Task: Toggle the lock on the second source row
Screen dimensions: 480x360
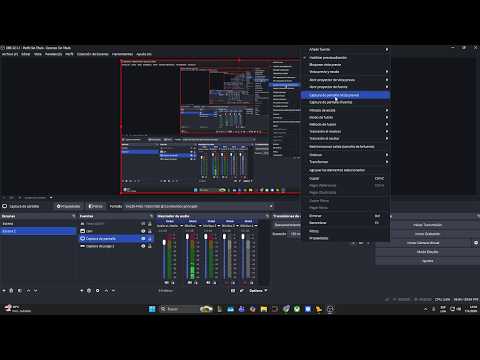Action: (150, 231)
